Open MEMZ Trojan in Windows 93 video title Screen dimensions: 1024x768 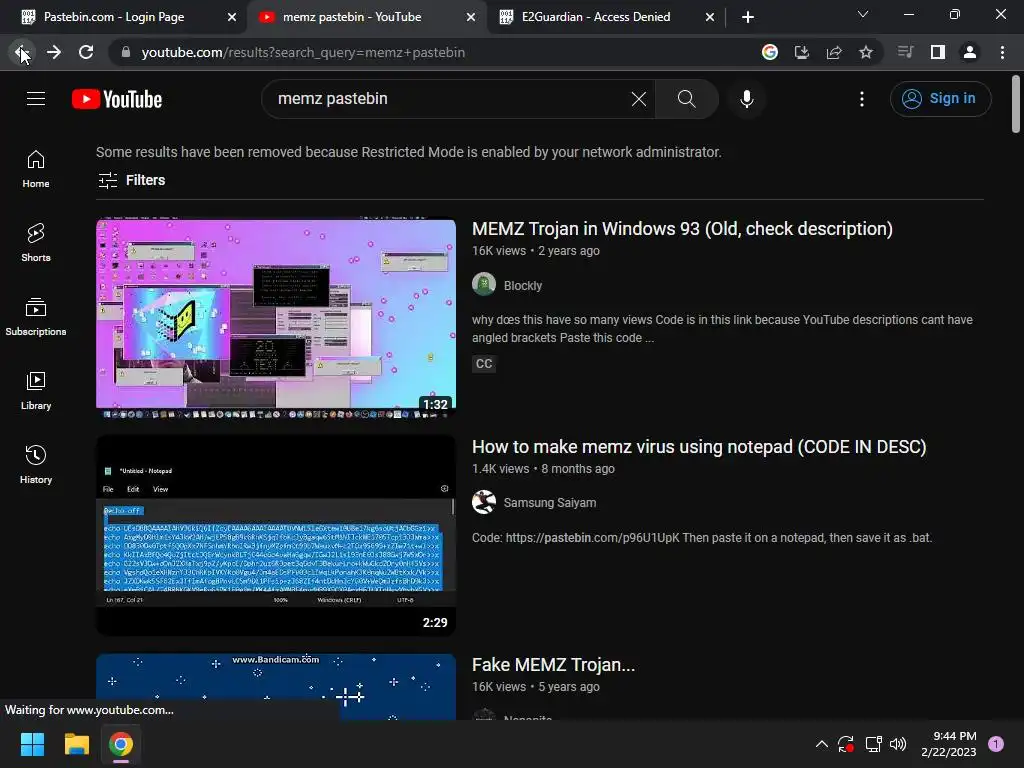tap(682, 229)
